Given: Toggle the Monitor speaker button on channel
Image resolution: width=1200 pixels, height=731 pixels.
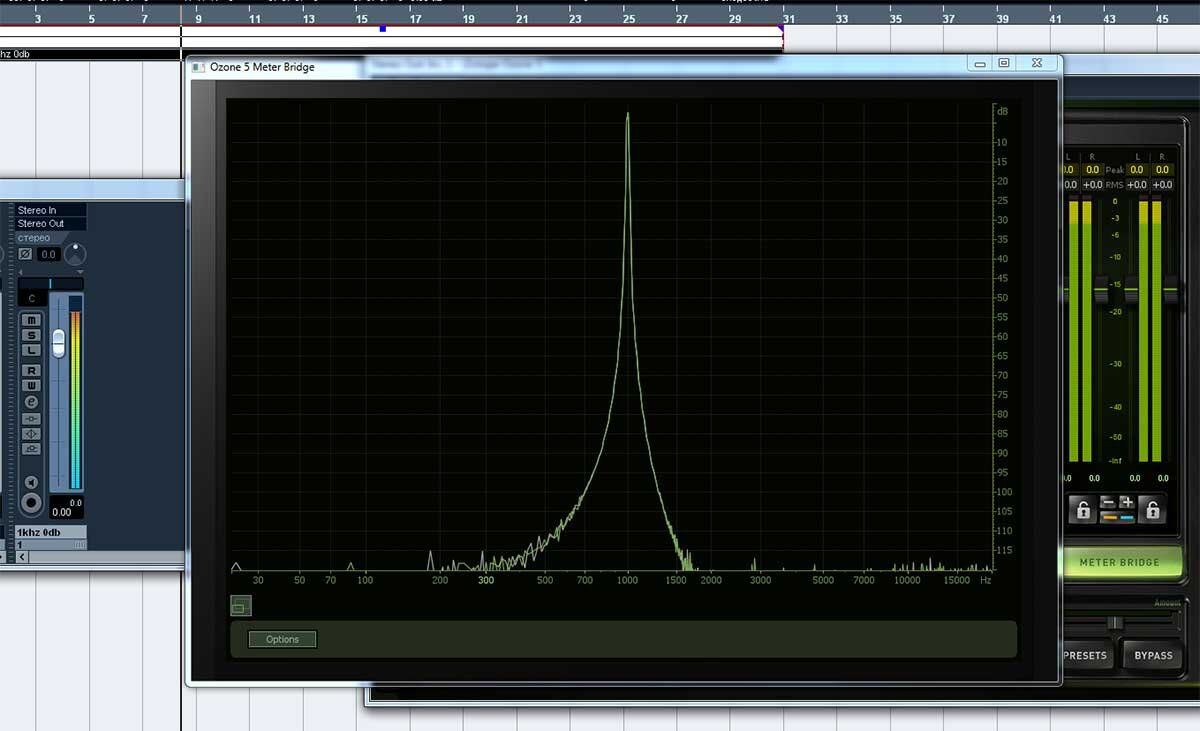Looking at the screenshot, I should 32,483.
